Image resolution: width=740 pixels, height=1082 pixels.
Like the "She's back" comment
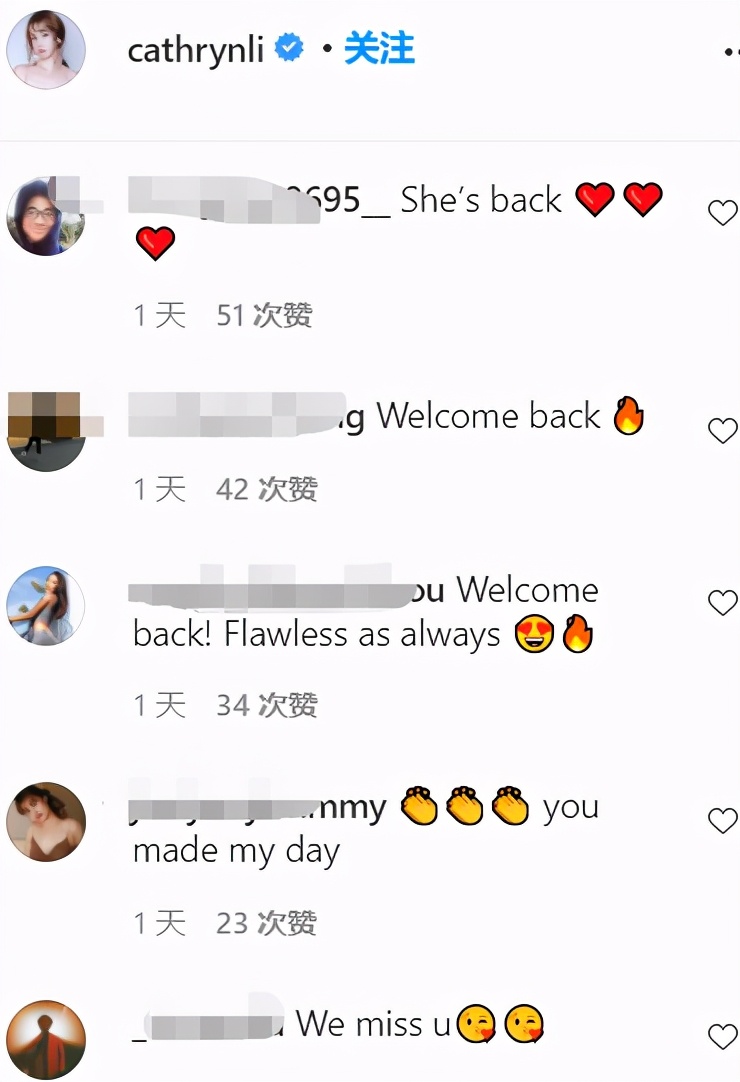(x=723, y=213)
